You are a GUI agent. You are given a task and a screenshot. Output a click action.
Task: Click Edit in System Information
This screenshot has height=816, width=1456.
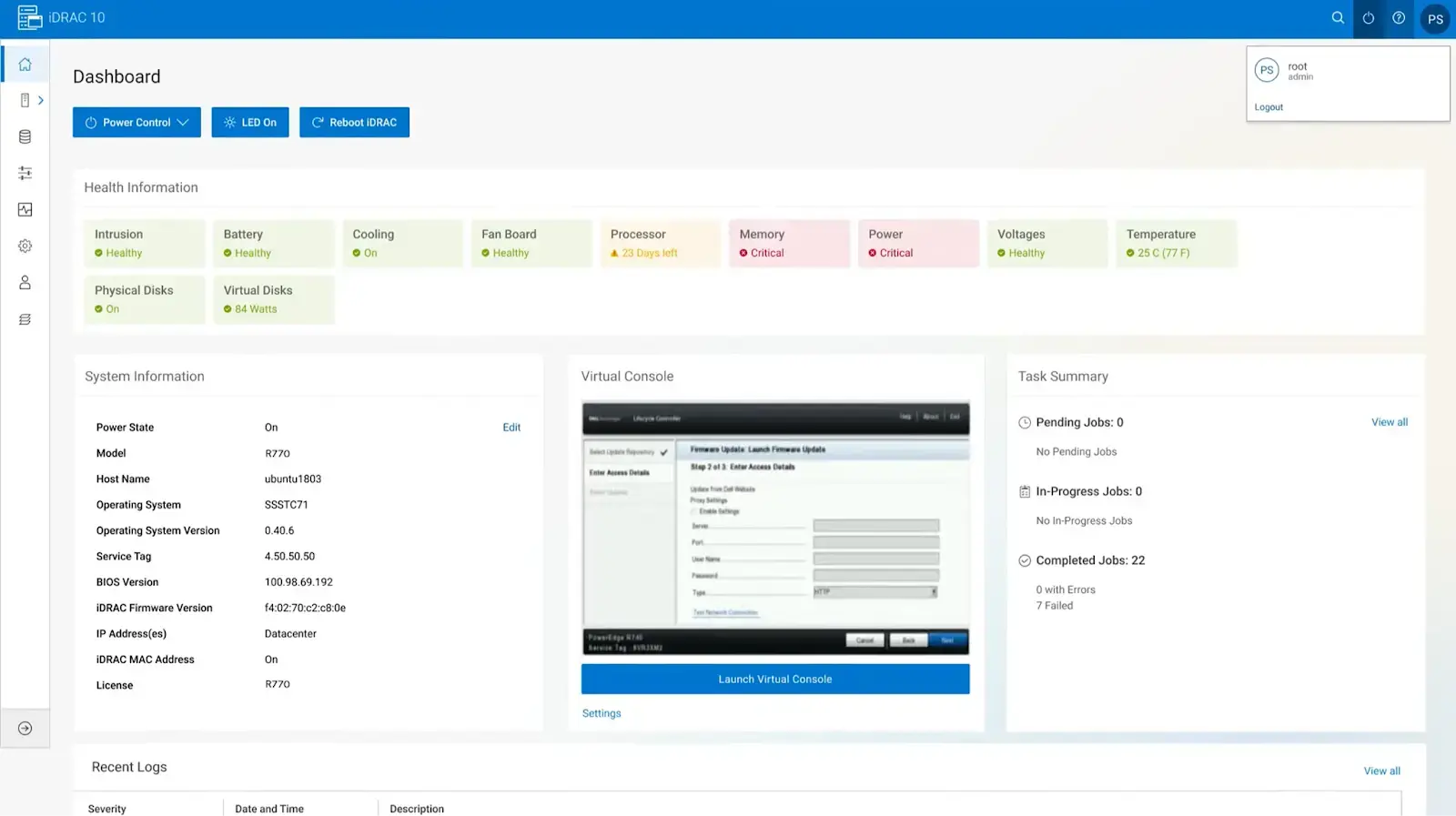click(x=511, y=428)
